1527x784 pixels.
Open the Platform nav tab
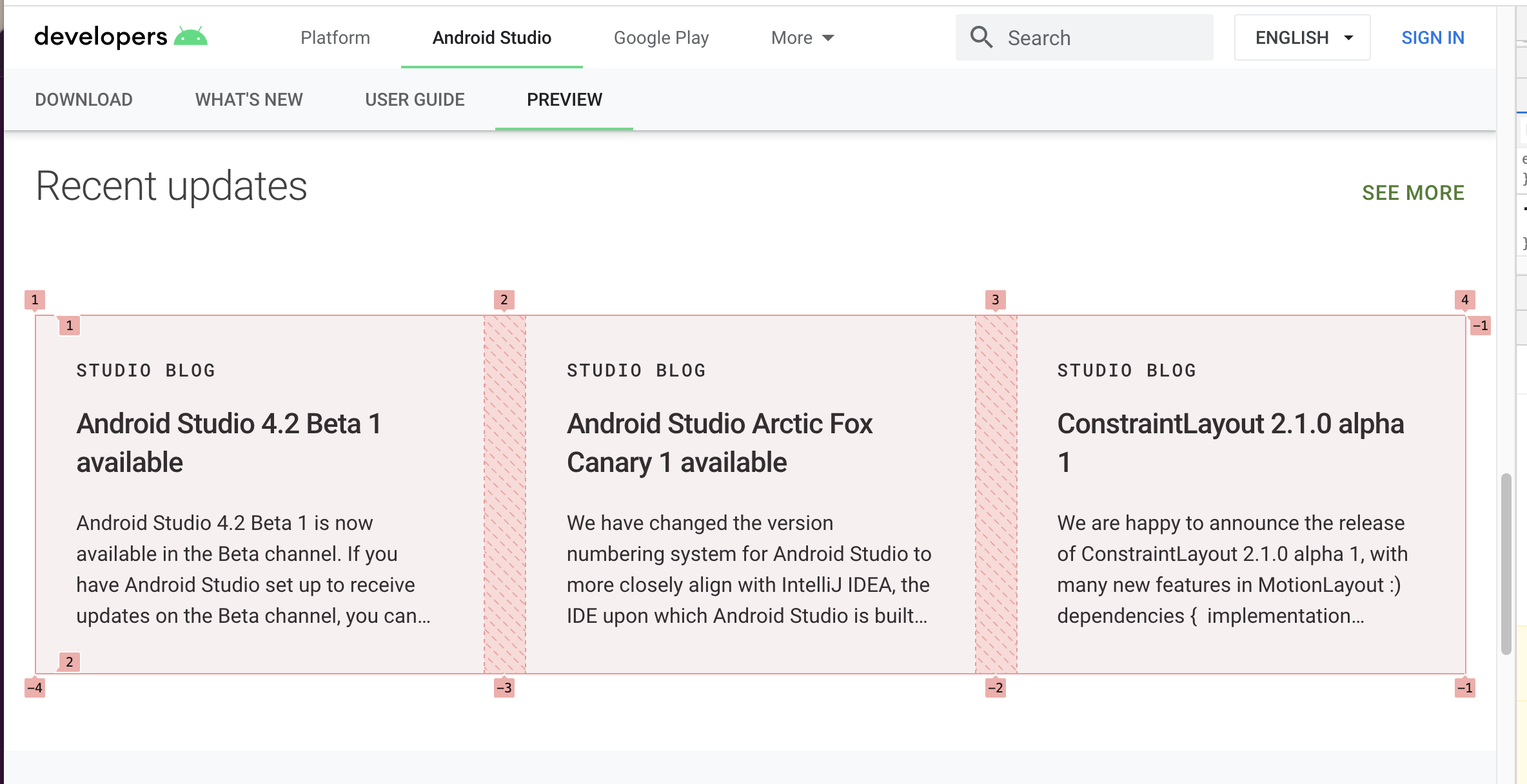pos(335,38)
